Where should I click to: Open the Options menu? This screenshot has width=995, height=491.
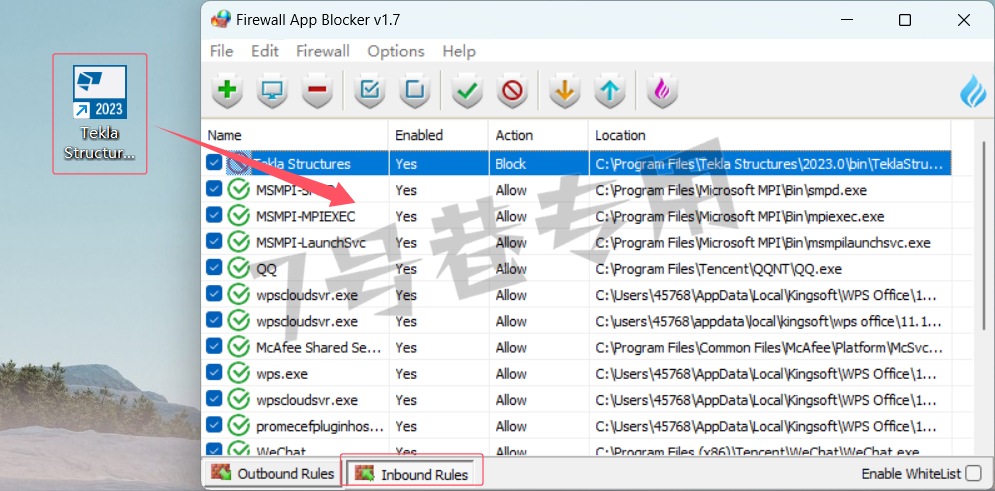(x=396, y=51)
